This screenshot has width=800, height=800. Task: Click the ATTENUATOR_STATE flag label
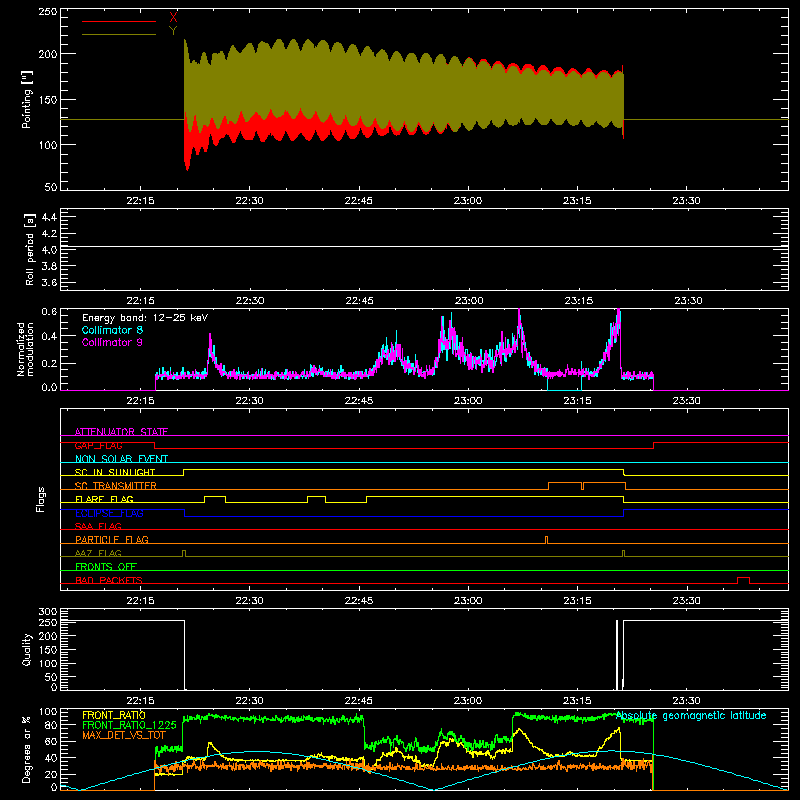[x=121, y=432]
